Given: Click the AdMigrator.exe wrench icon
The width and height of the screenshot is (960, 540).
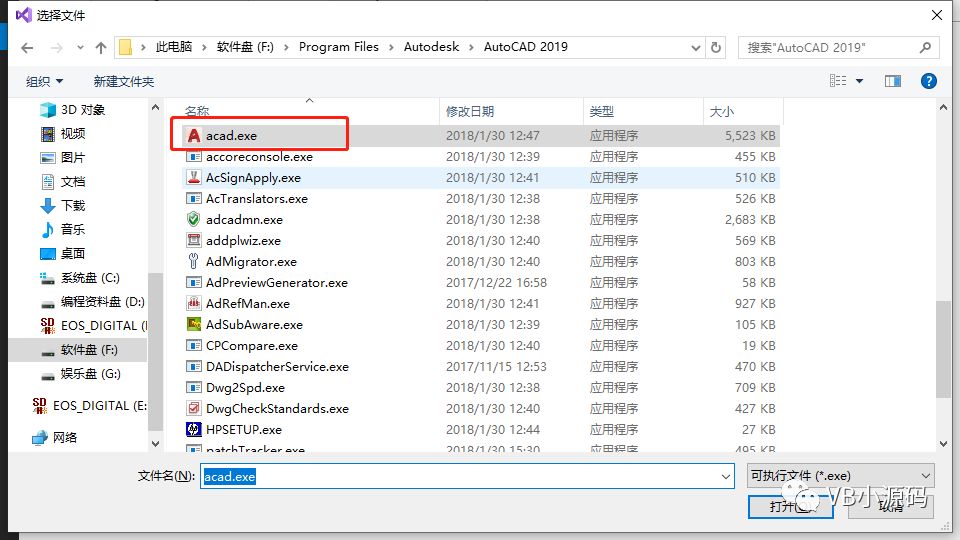Looking at the screenshot, I should pyautogui.click(x=193, y=261).
